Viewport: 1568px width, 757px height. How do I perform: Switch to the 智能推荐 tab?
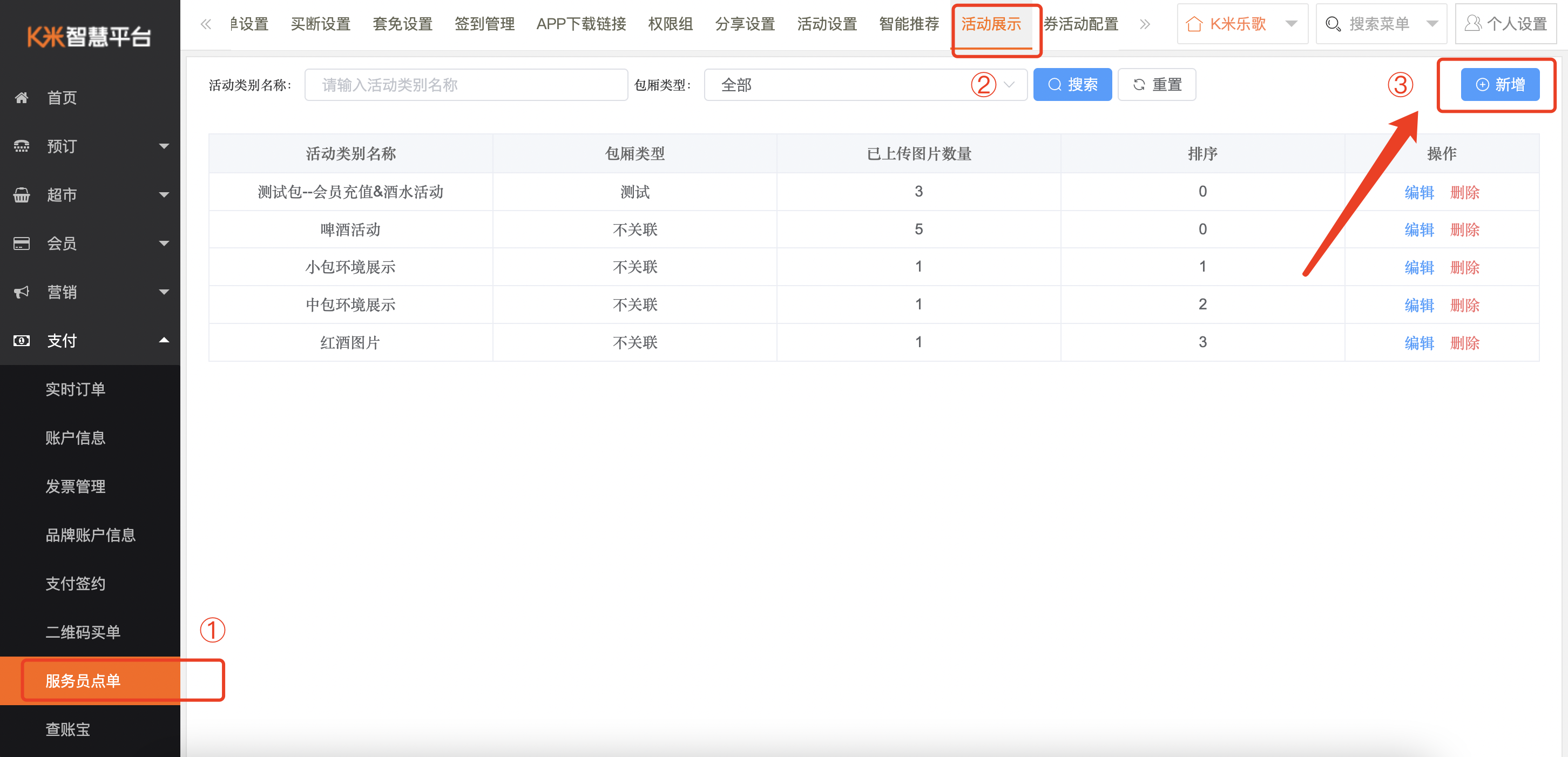tap(909, 24)
